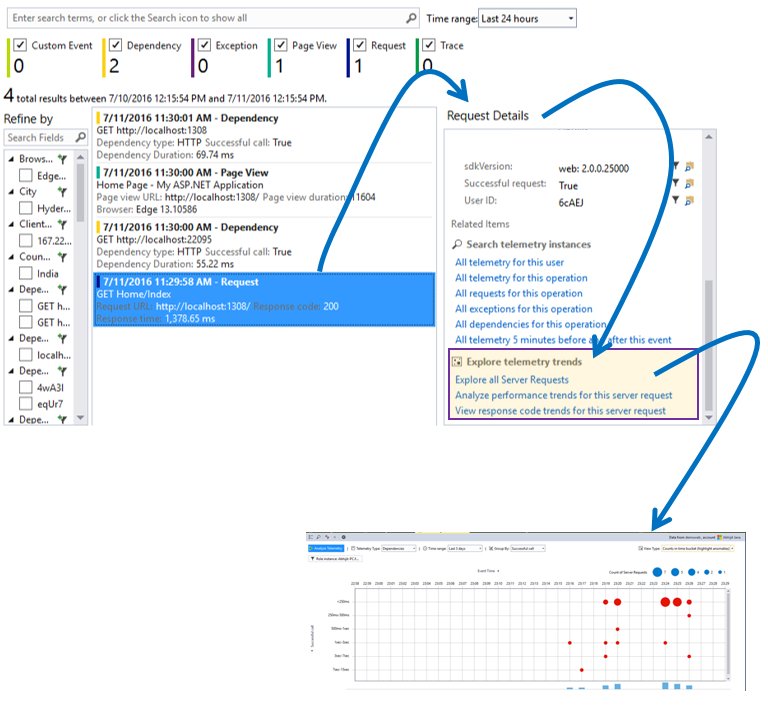Screen dimensions: 768x706
Task: Open All requests for this operation
Action: pos(519,293)
